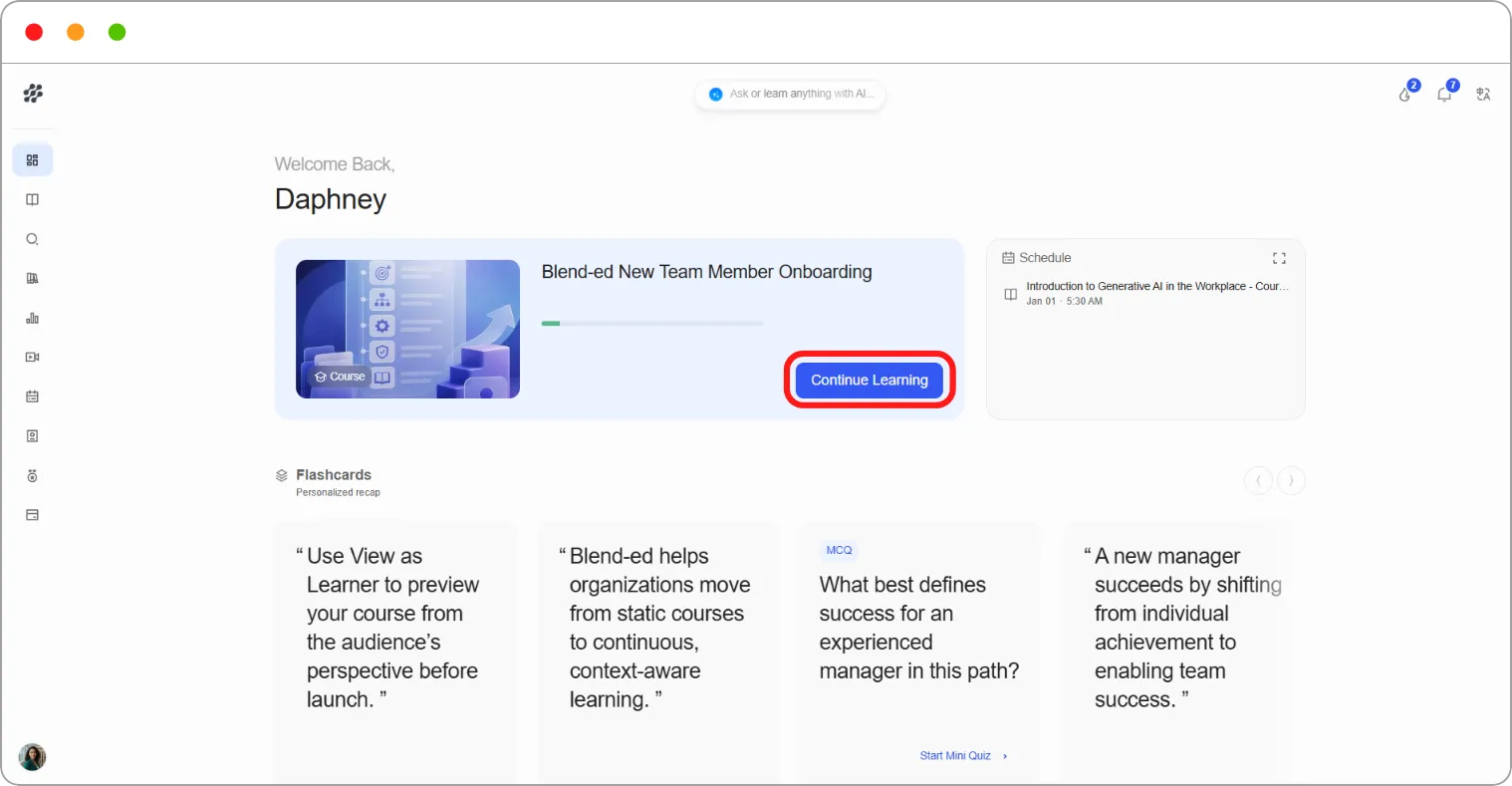Click the Start Mini Quiz link

click(x=963, y=756)
